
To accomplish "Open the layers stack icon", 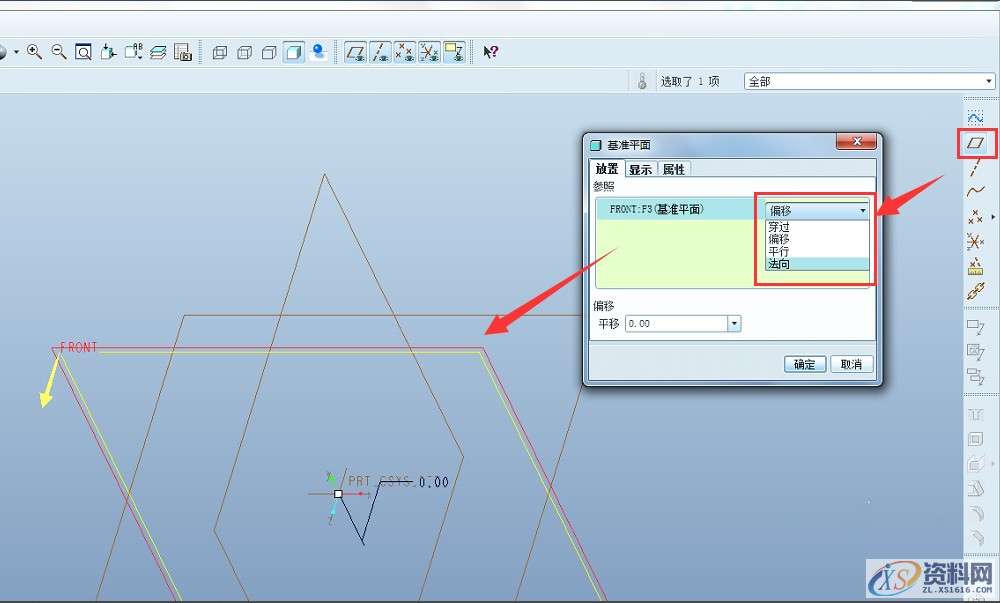I will [158, 51].
